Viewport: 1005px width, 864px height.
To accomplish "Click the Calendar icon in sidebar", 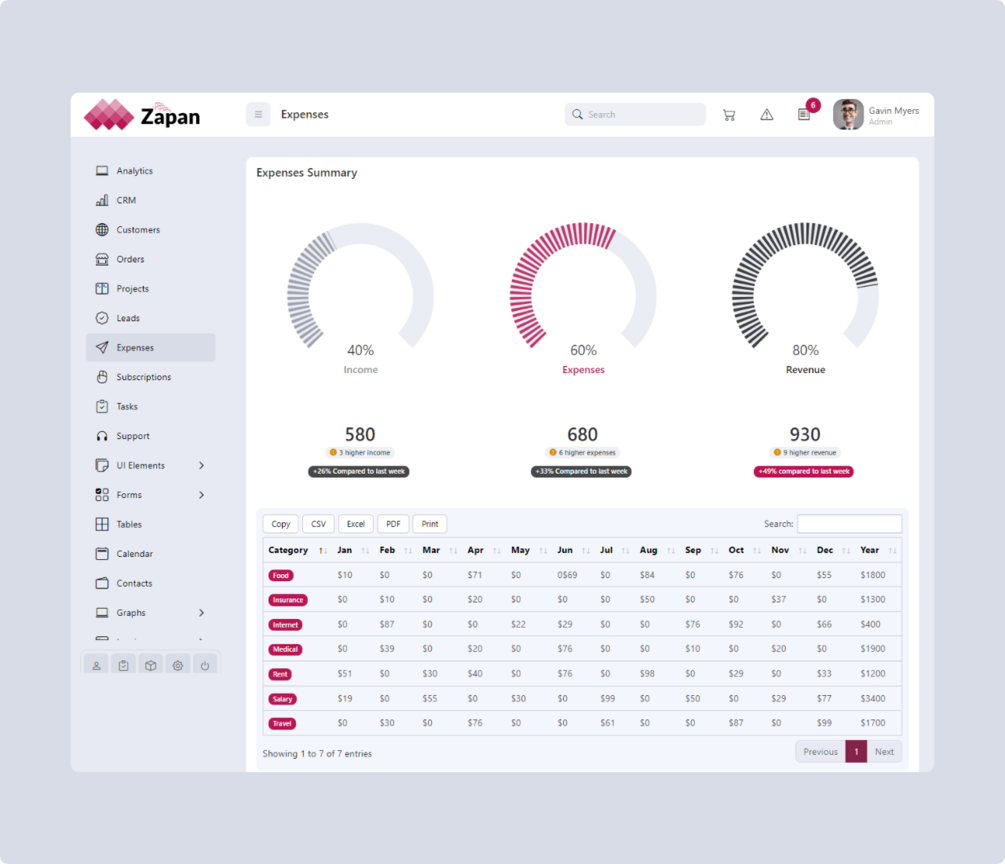I will pyautogui.click(x=102, y=554).
